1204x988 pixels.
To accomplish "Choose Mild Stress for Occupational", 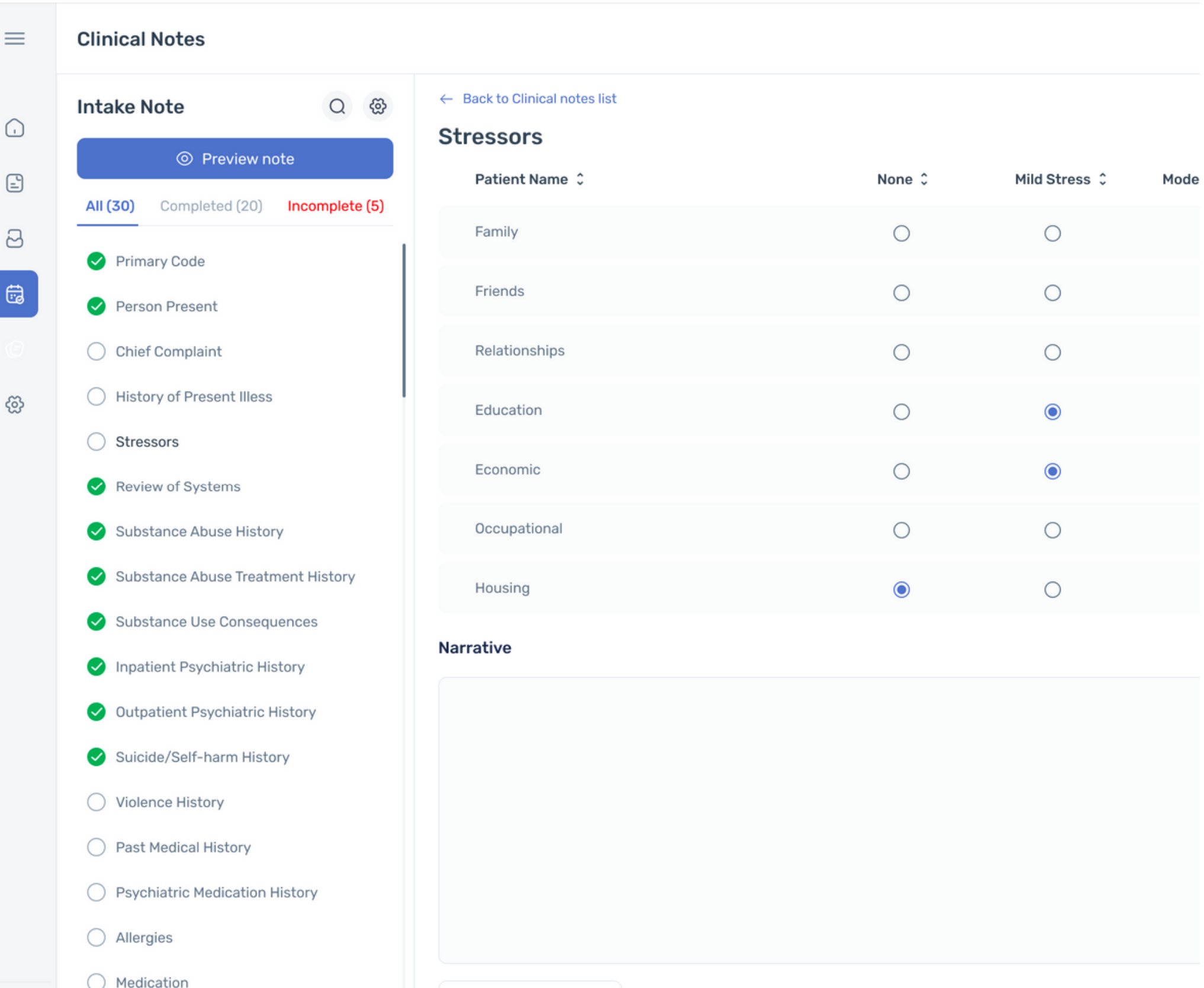I will (x=1052, y=530).
